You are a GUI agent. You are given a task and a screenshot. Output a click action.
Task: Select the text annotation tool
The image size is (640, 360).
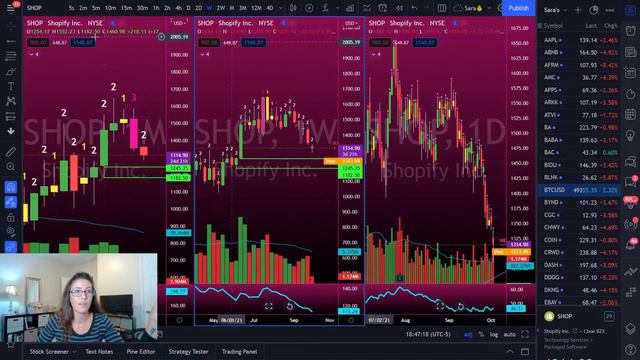11,86
